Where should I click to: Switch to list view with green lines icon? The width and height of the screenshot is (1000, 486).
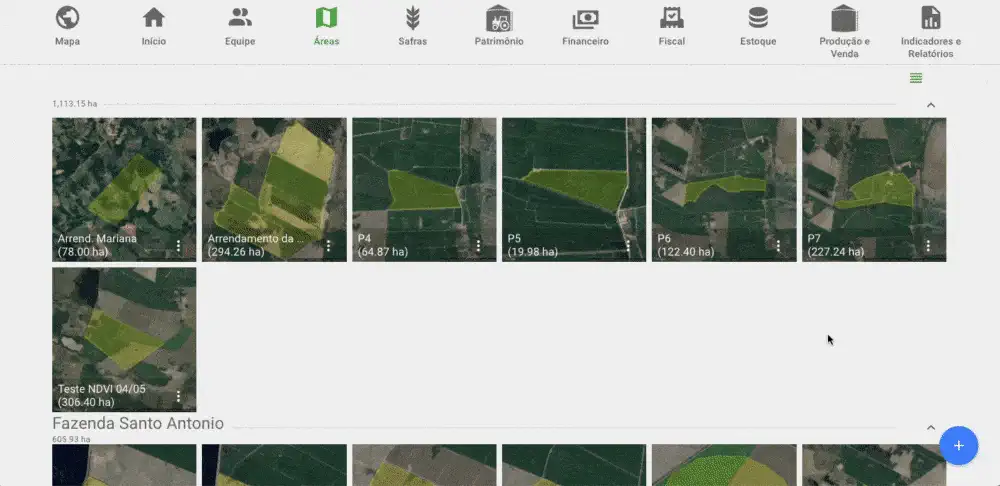tap(916, 78)
